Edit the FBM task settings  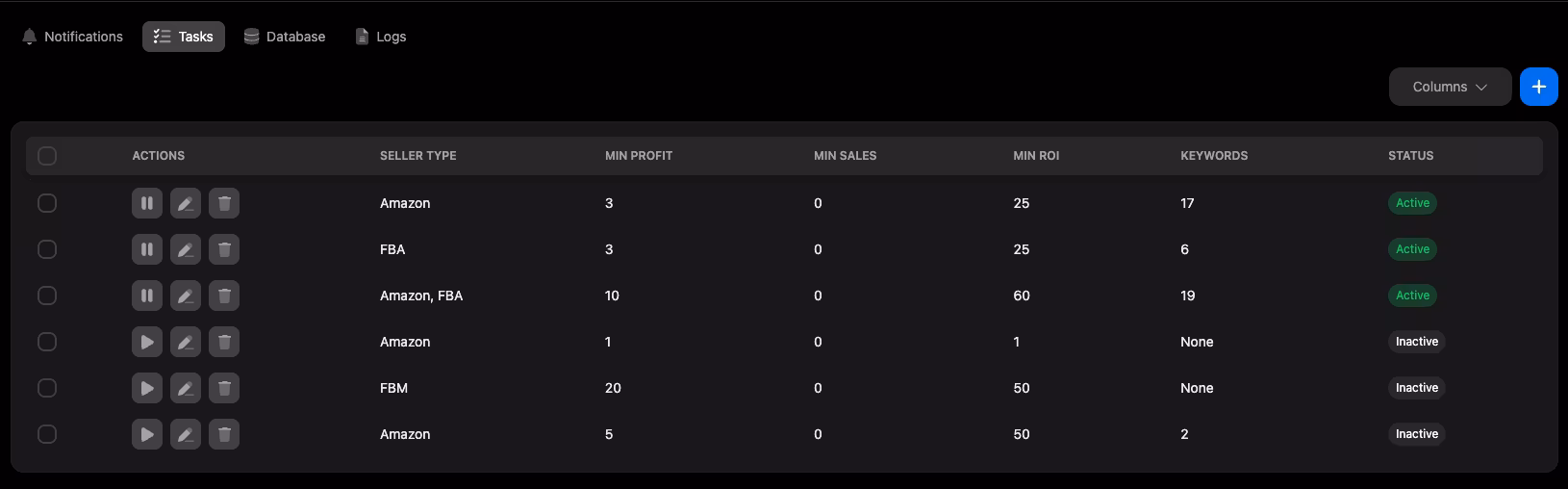click(x=186, y=388)
